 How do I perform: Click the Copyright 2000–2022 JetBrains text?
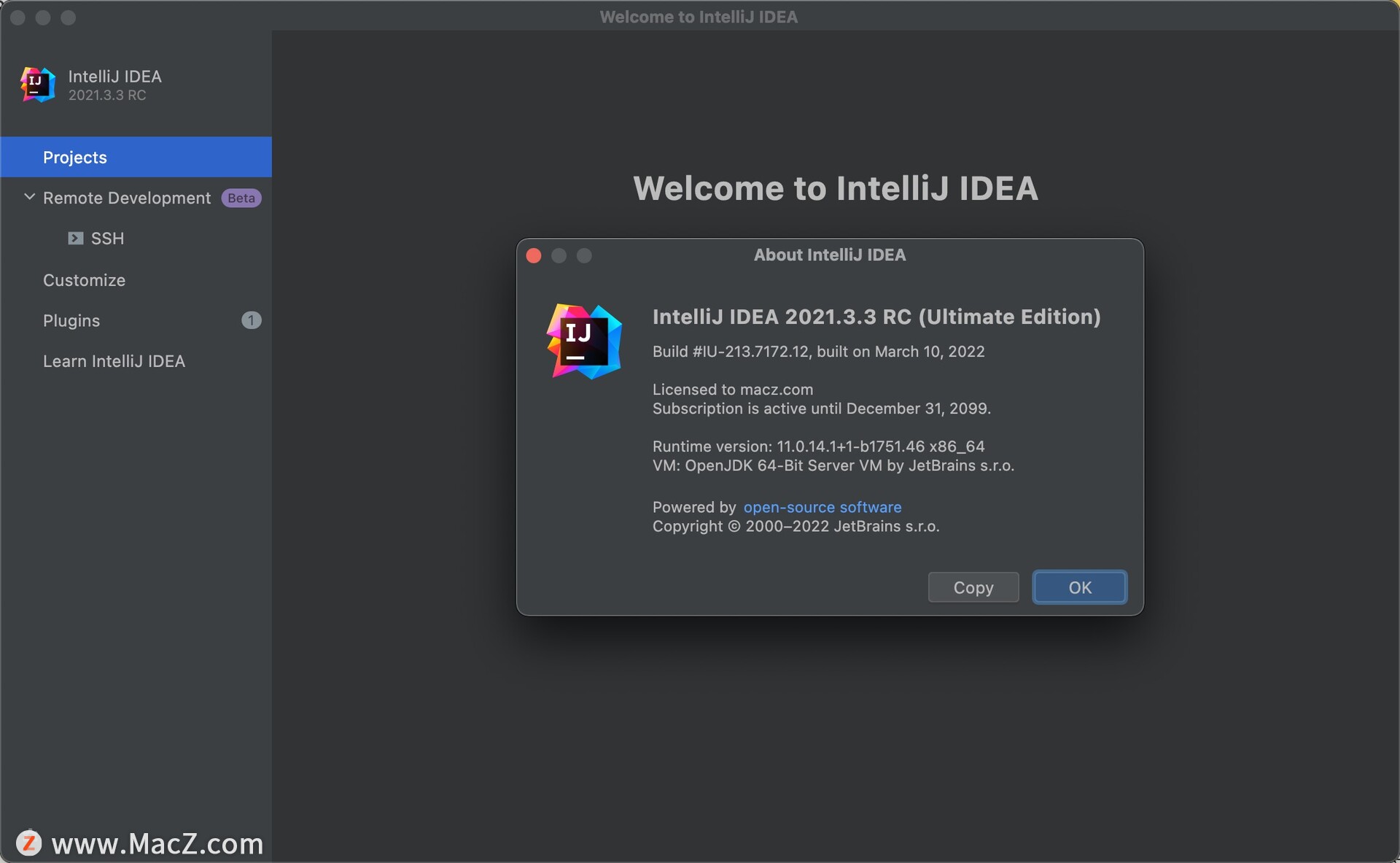(x=796, y=527)
